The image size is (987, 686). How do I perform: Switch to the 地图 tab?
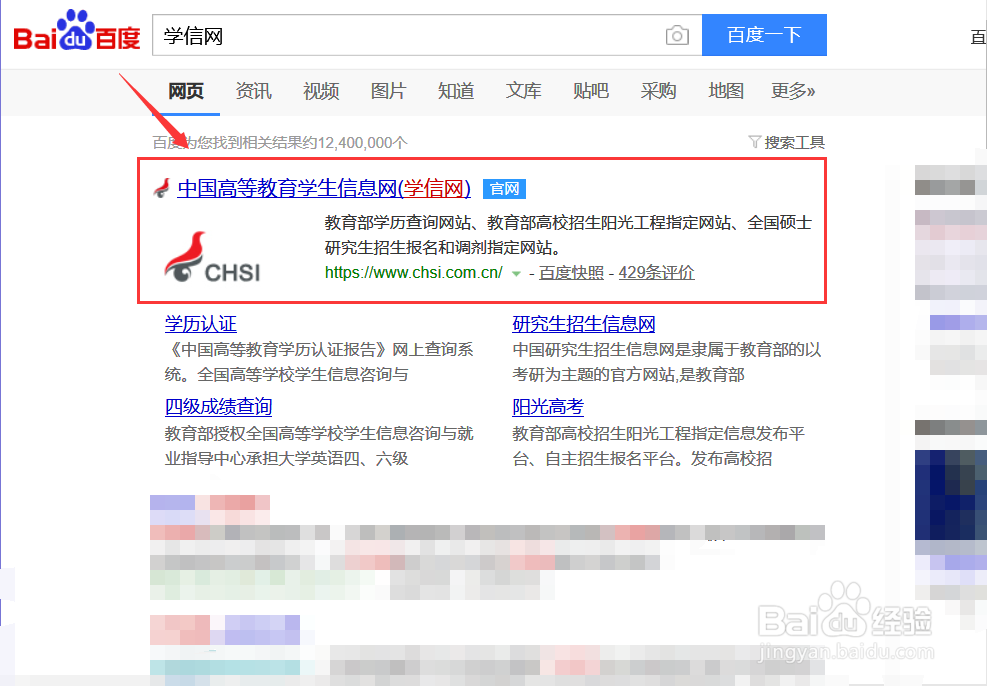click(726, 91)
